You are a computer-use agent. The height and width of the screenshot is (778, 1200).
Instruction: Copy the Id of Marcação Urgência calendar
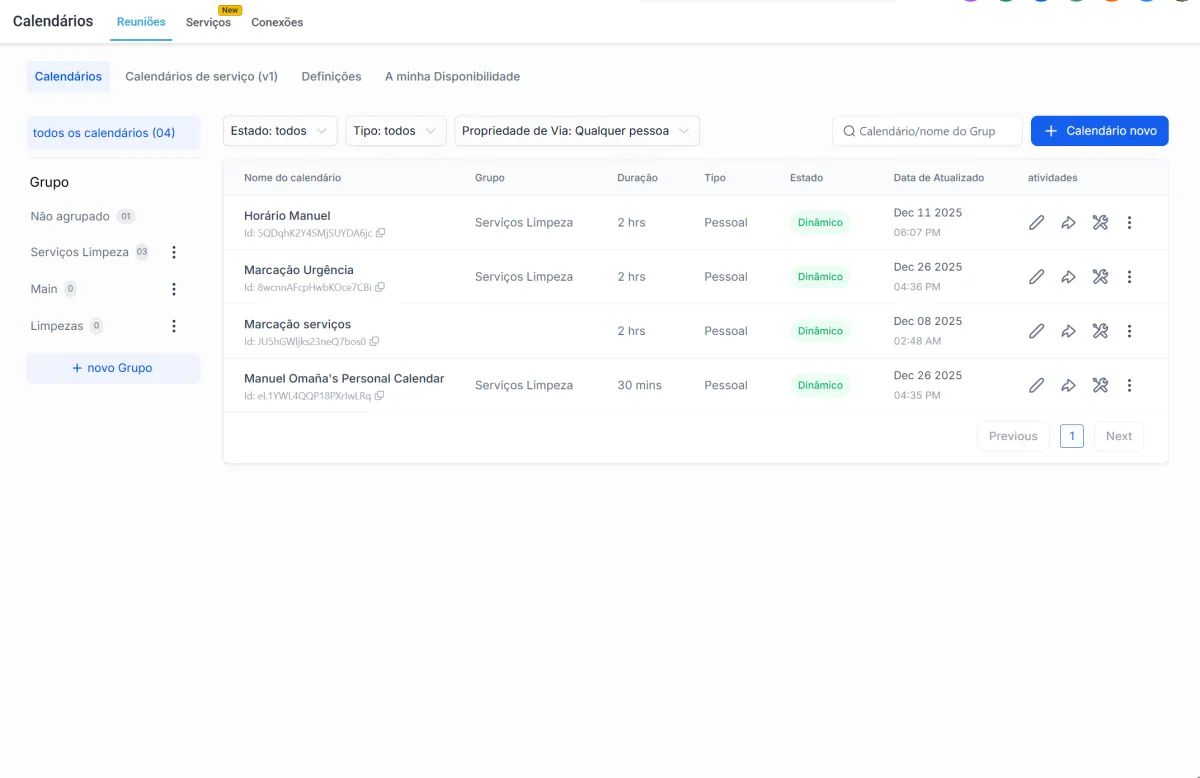click(380, 287)
